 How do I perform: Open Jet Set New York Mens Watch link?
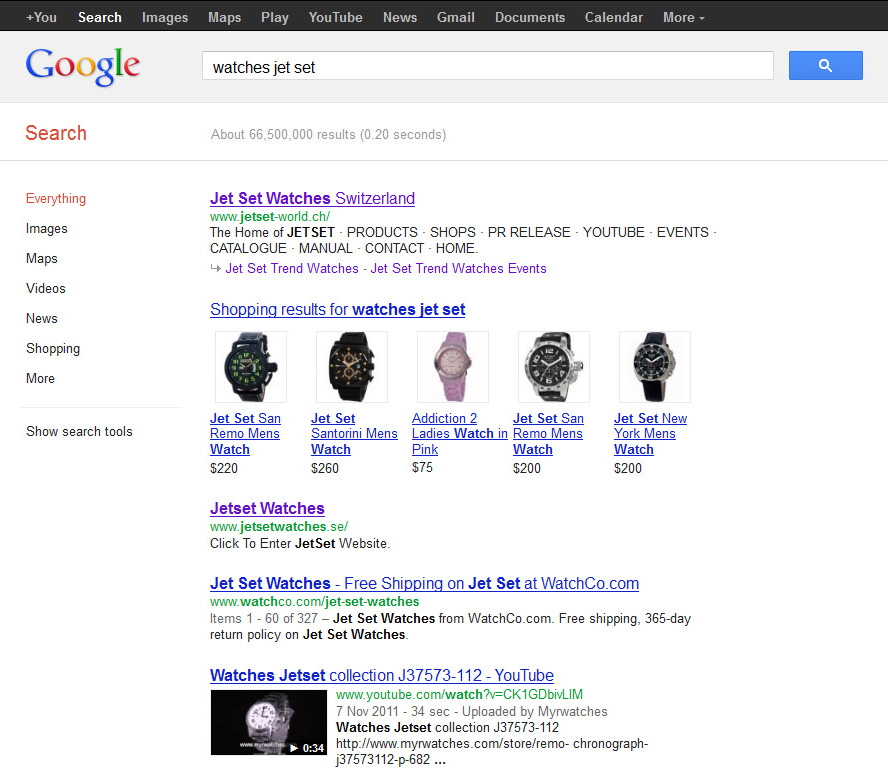click(x=650, y=434)
